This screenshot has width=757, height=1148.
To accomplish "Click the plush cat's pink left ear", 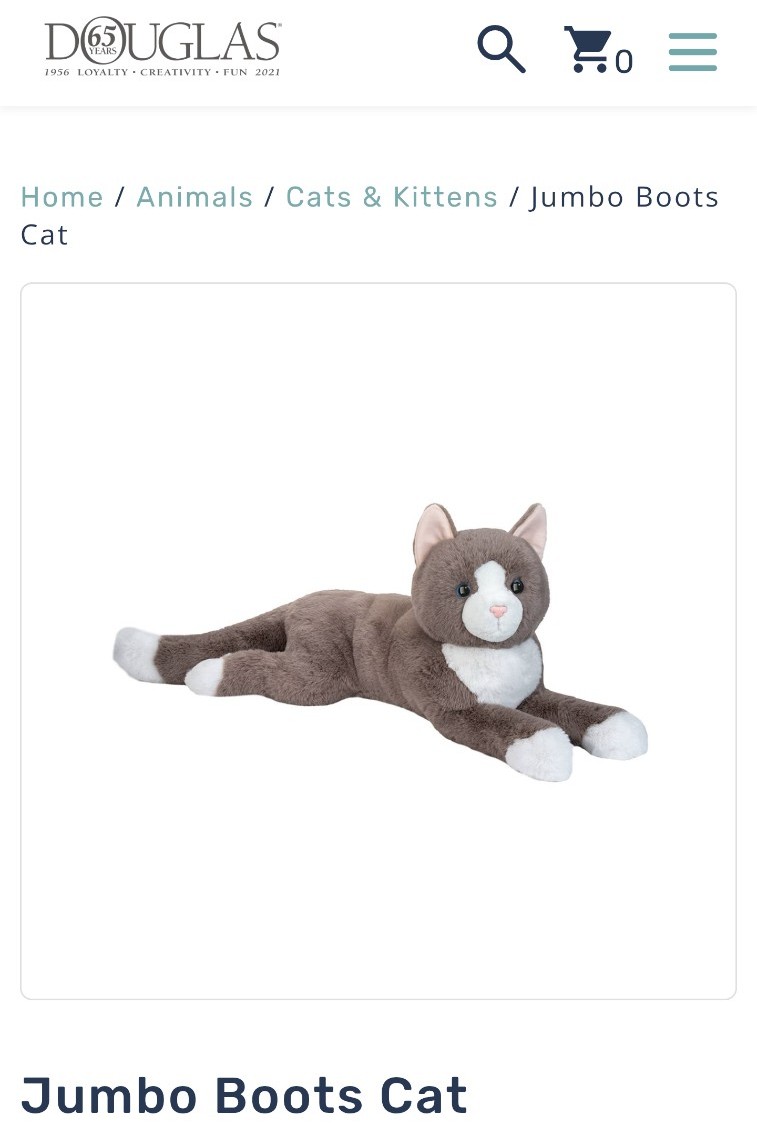I will 432,531.
